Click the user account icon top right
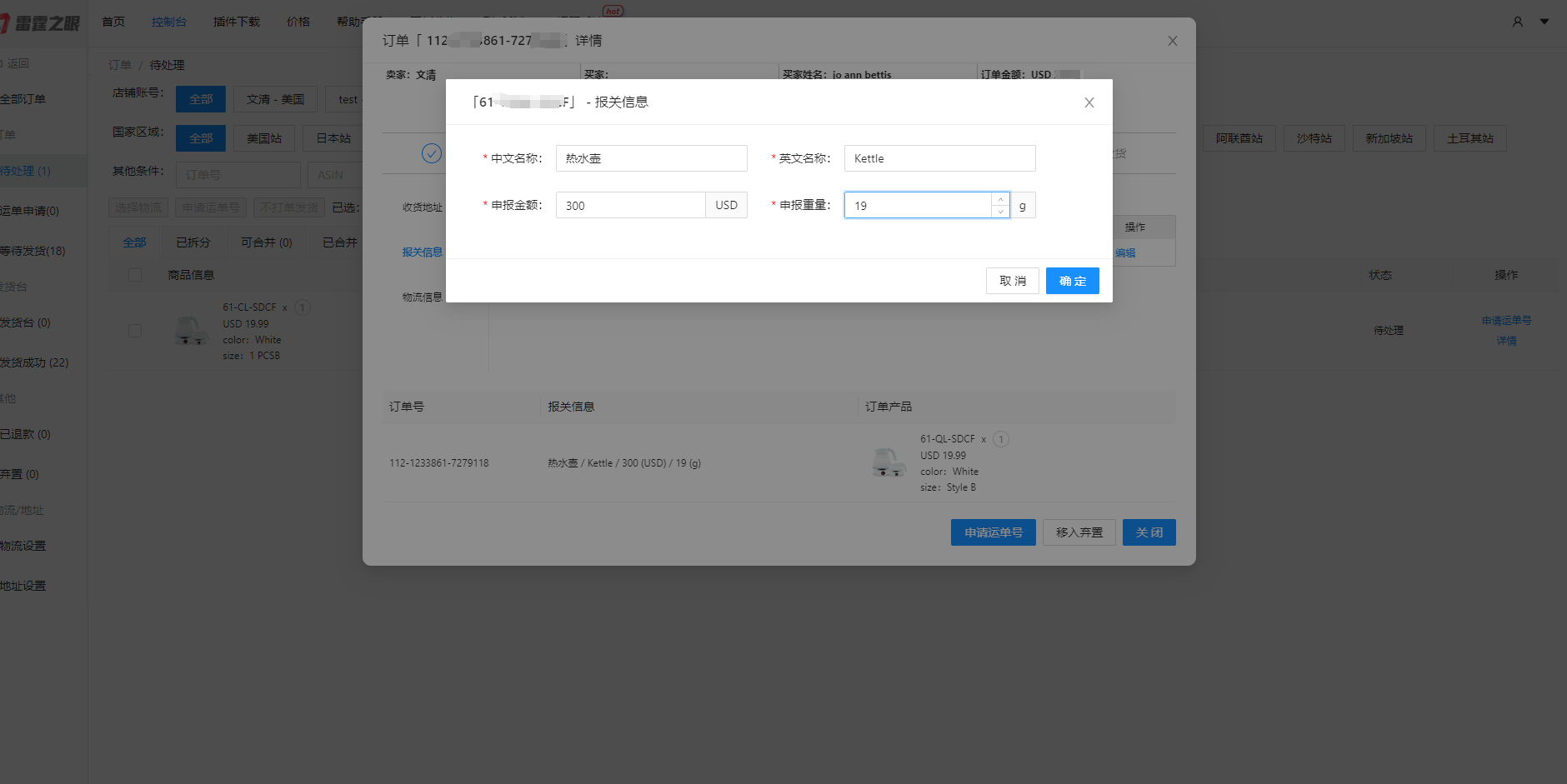1567x784 pixels. (1517, 22)
